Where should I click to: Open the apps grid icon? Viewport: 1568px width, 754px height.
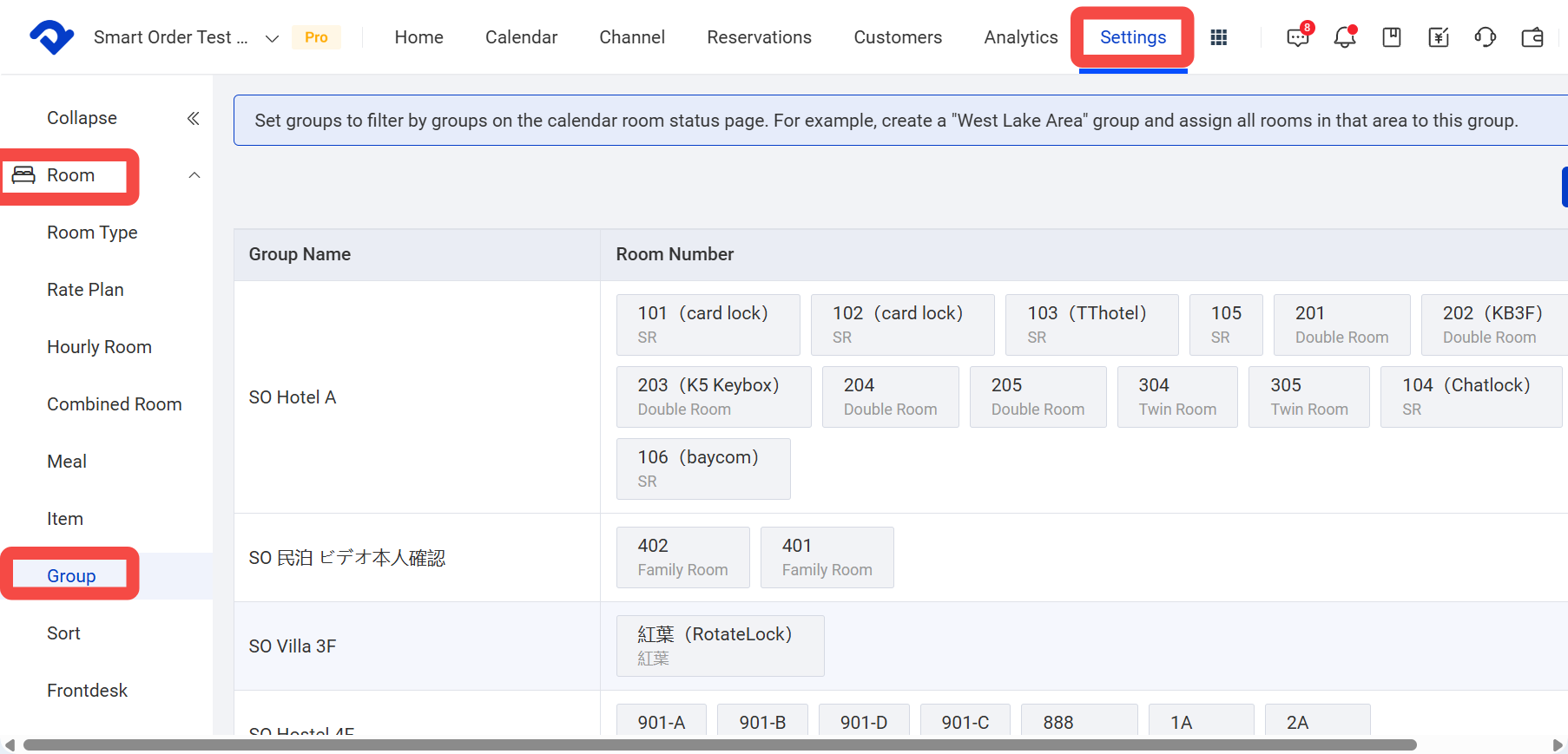(x=1219, y=37)
